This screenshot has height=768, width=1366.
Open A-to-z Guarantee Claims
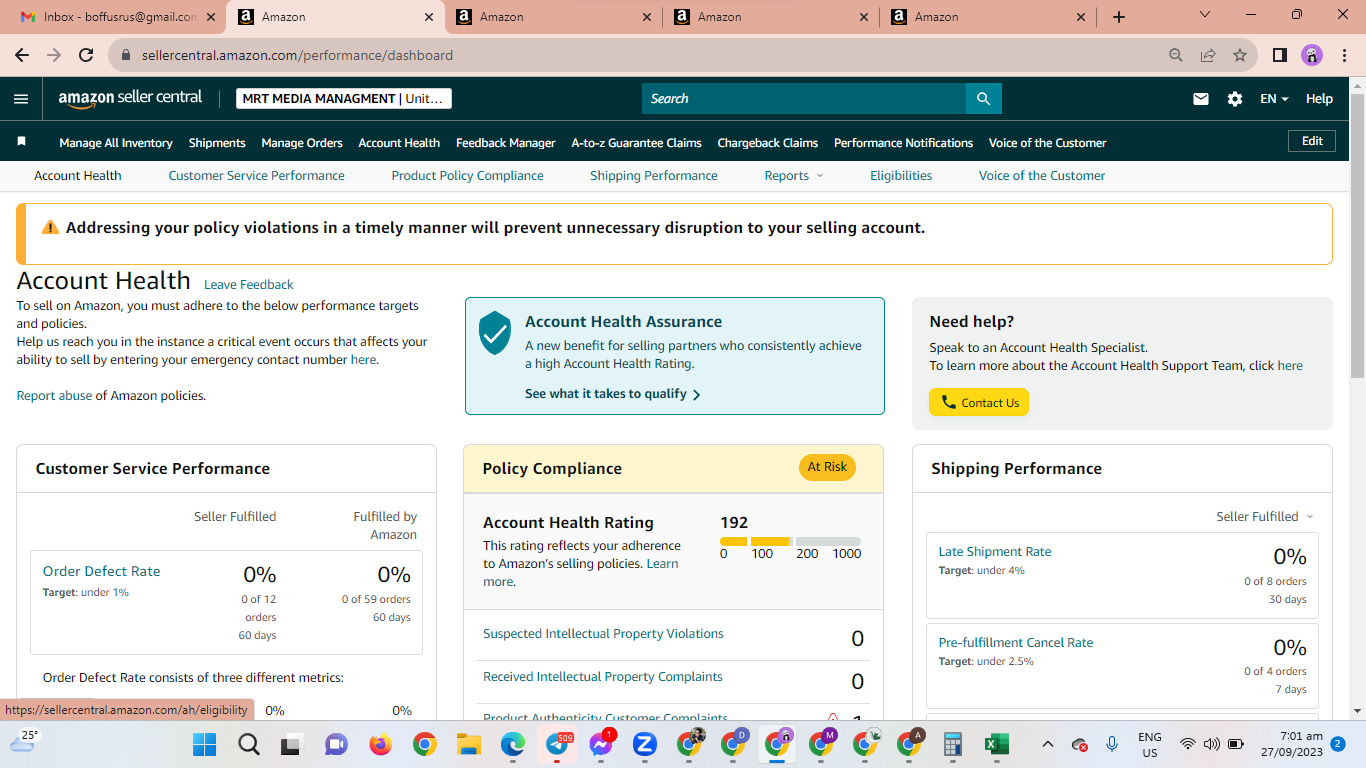coord(636,143)
